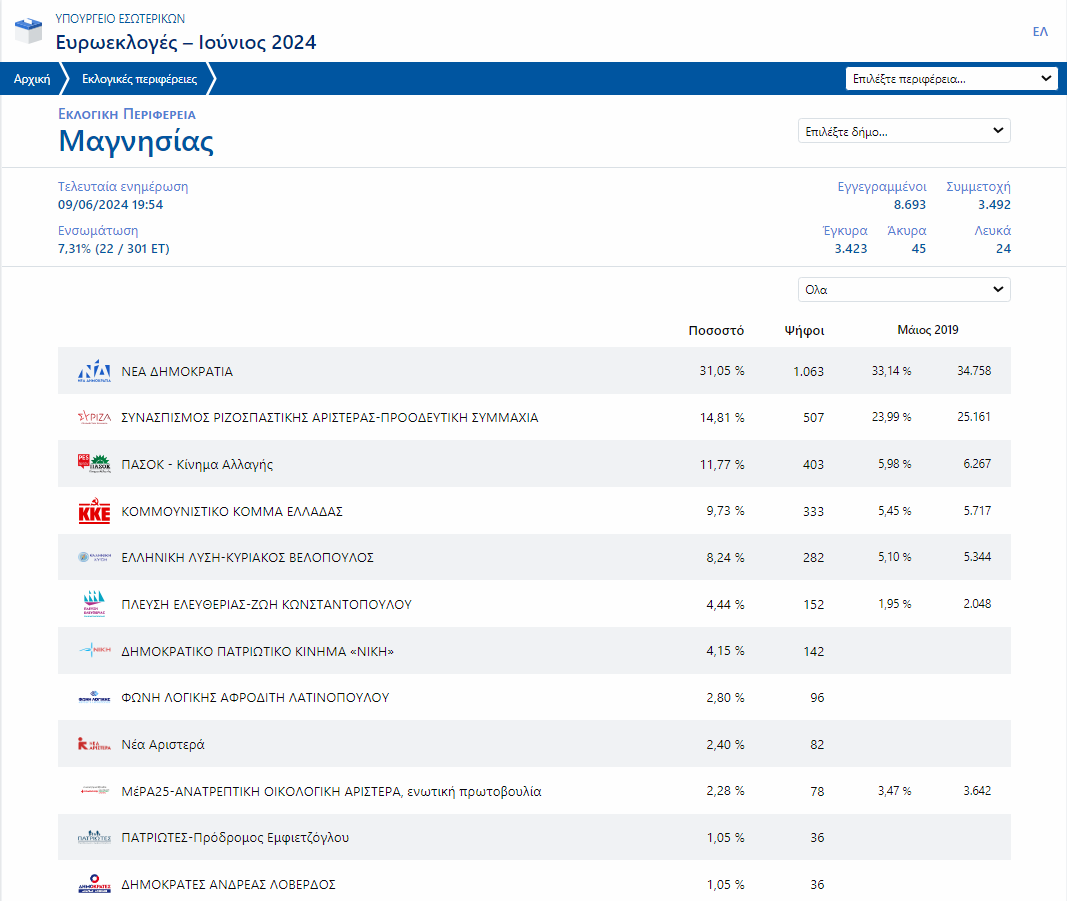Viewport: 1067px width, 901px height.
Task: Click the Ελληνική Λύση 2019 votes 5.344
Action: [x=977, y=557]
